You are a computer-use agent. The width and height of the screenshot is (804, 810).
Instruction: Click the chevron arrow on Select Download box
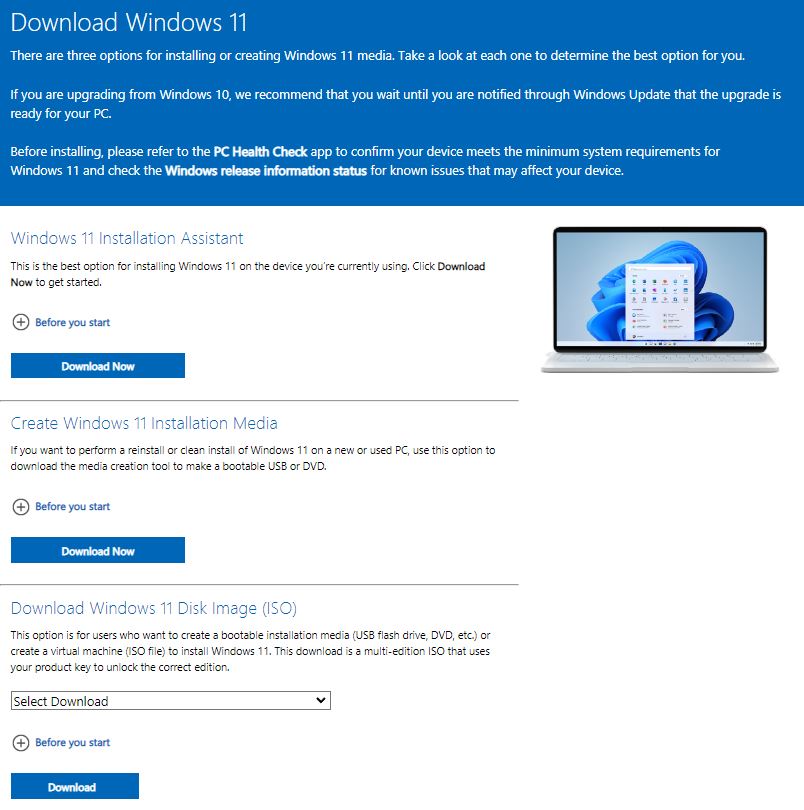320,700
